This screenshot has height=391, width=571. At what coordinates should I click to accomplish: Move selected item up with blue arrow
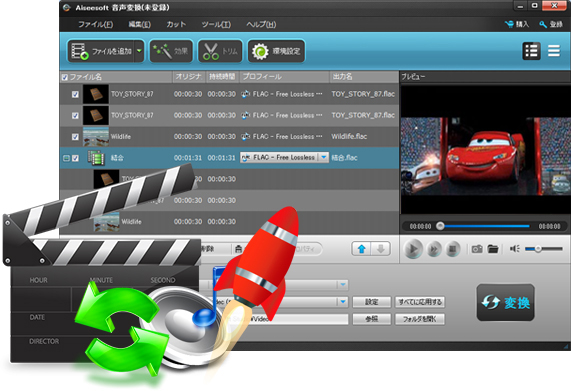[x=362, y=249]
